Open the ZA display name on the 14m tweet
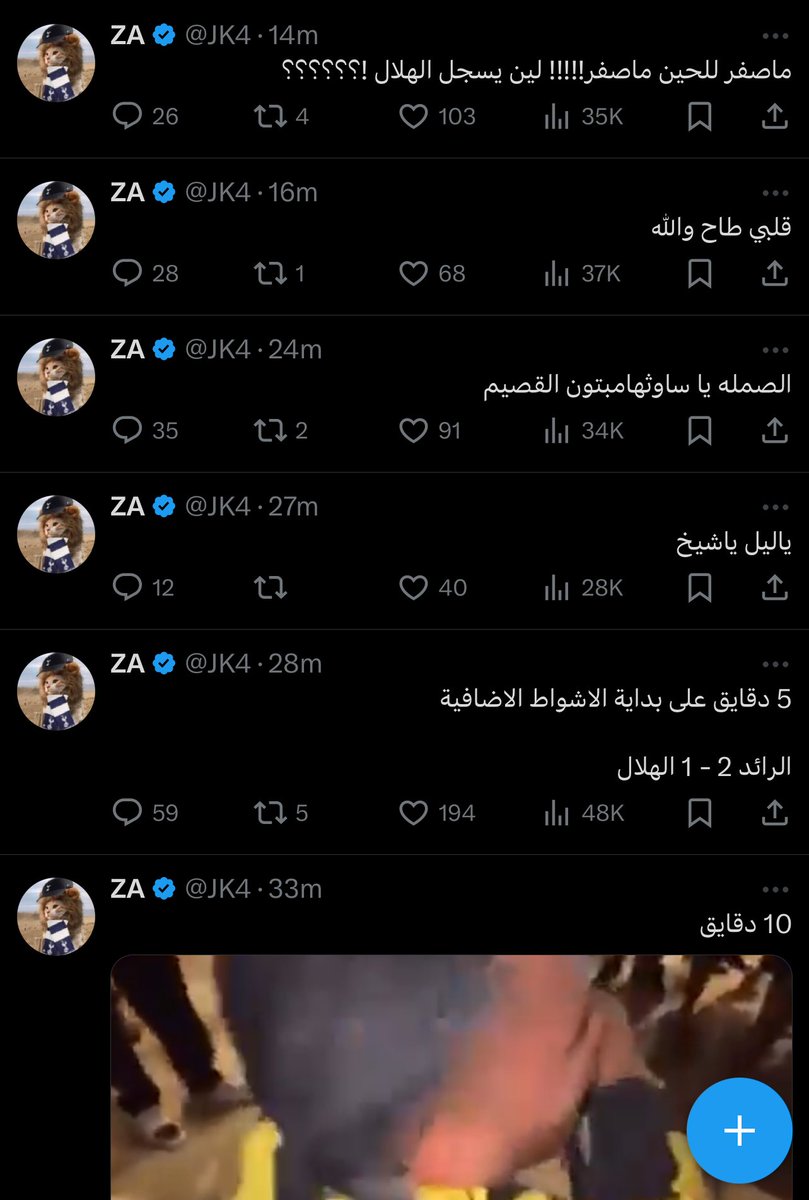 click(x=128, y=35)
